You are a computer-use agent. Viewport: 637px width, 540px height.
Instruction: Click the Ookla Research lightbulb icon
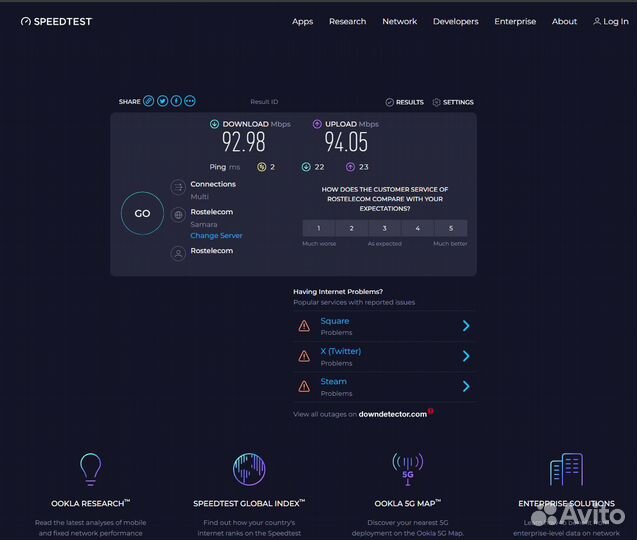(x=90, y=469)
